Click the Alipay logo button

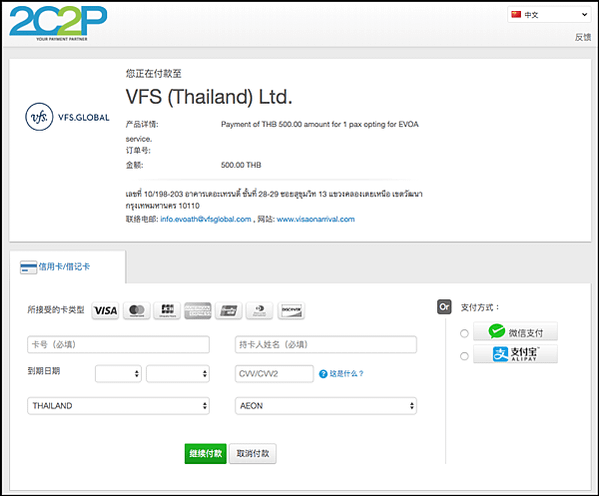[x=515, y=354]
